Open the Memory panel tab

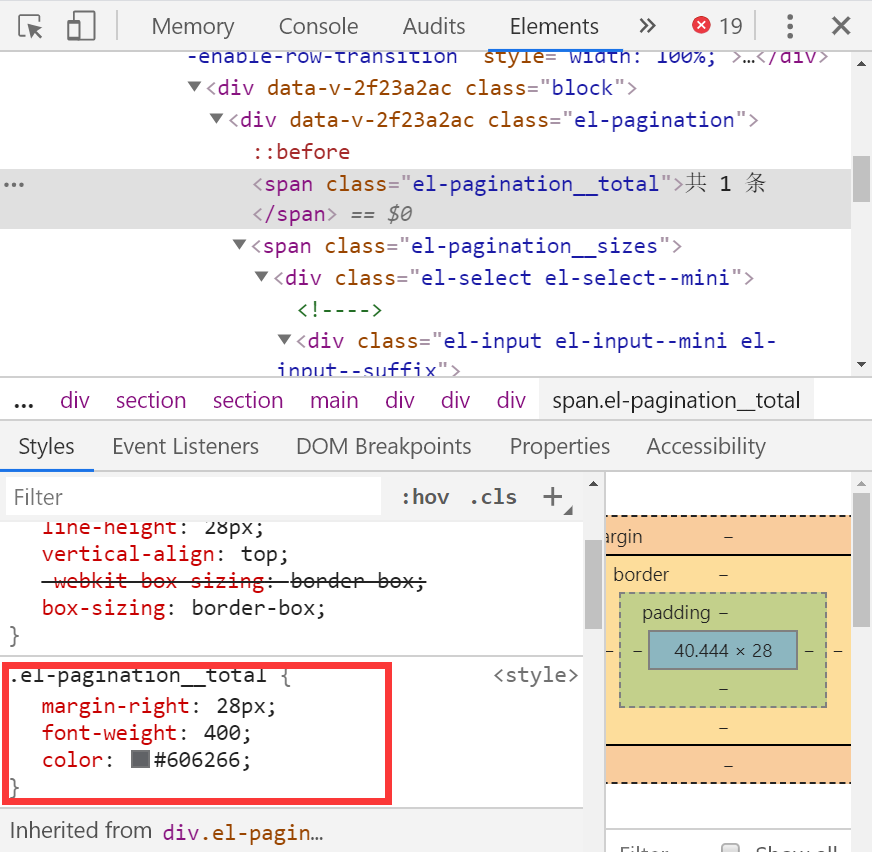pyautogui.click(x=193, y=26)
